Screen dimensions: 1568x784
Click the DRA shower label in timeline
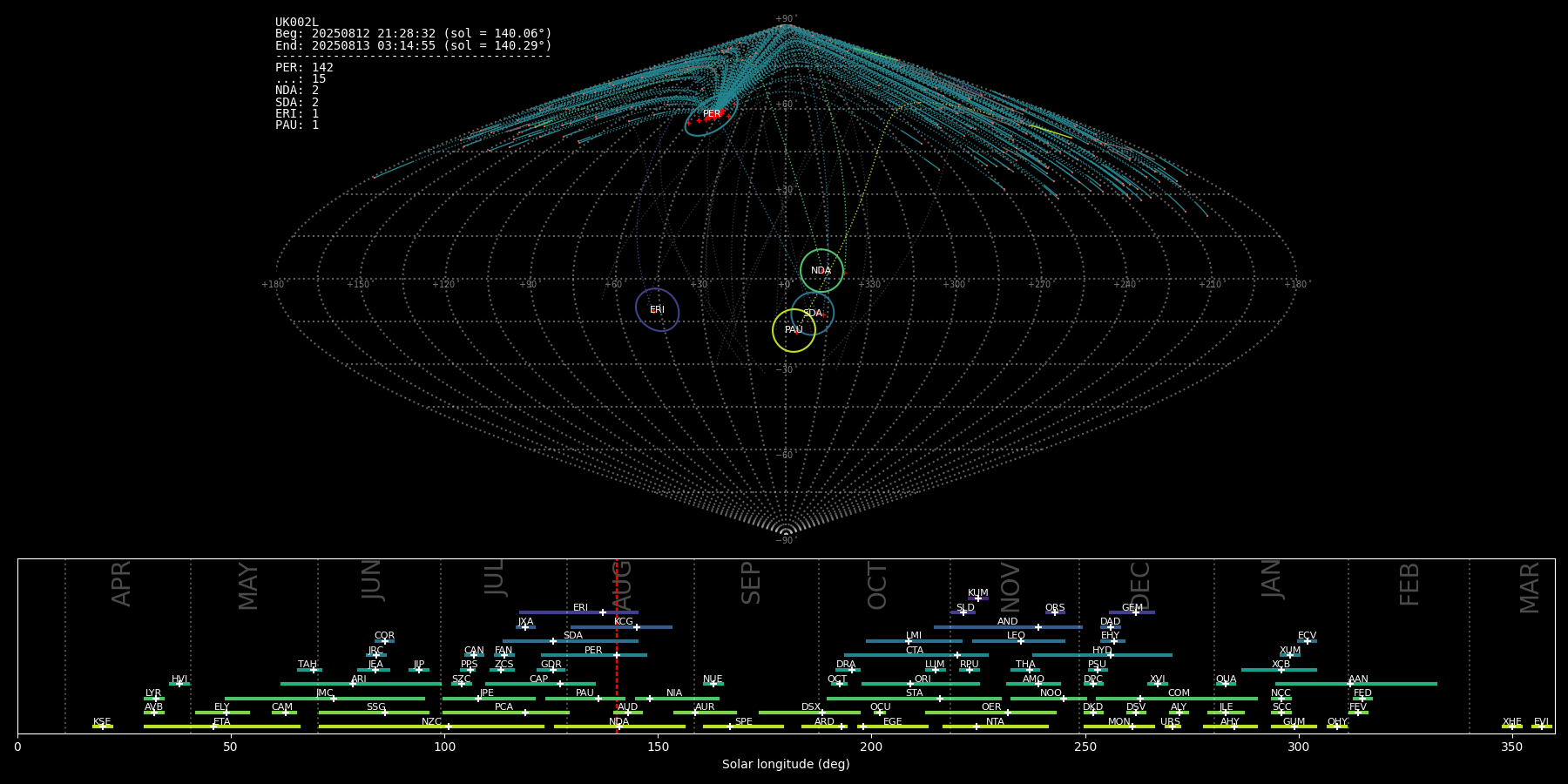pyautogui.click(x=846, y=665)
